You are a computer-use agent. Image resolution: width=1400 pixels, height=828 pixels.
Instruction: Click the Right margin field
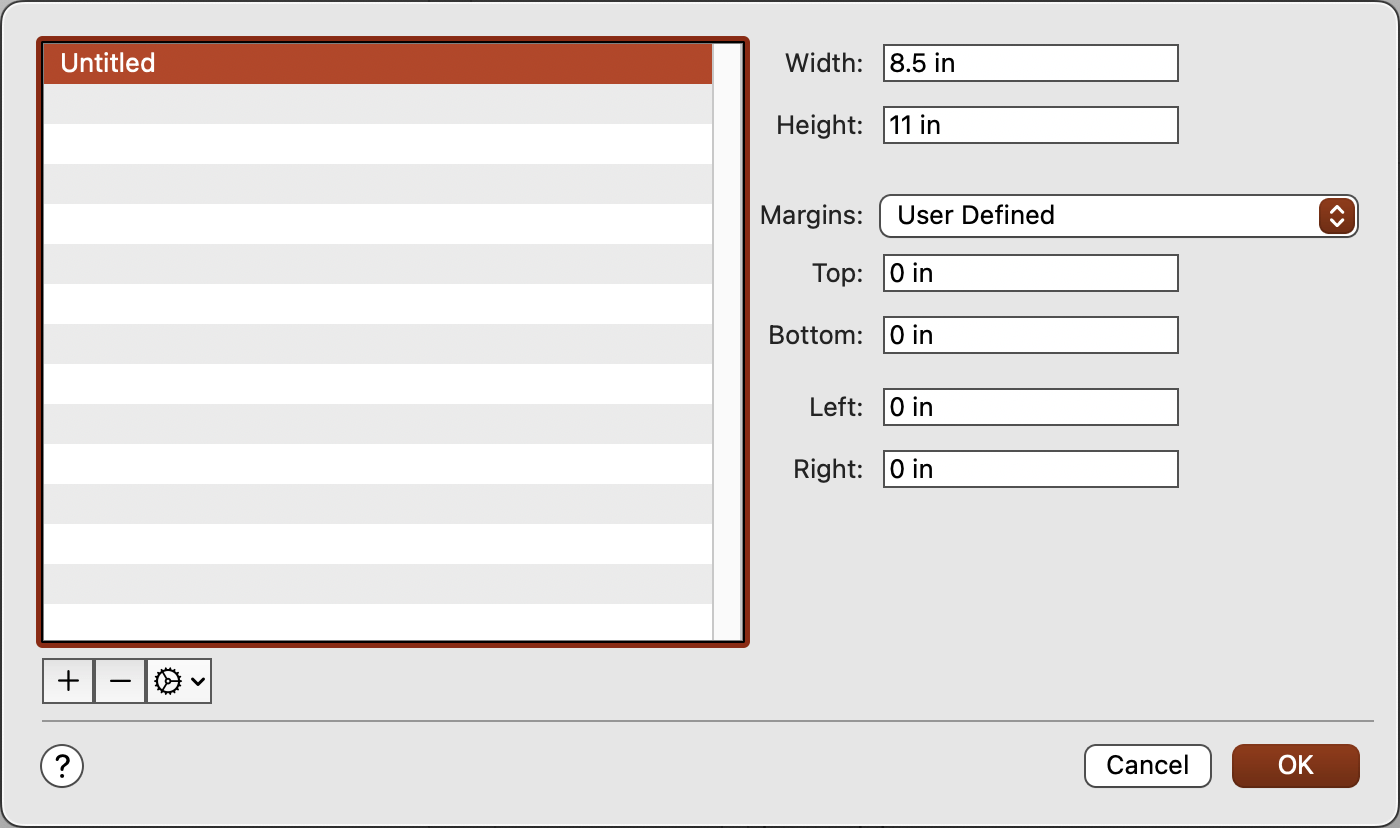click(x=1029, y=468)
